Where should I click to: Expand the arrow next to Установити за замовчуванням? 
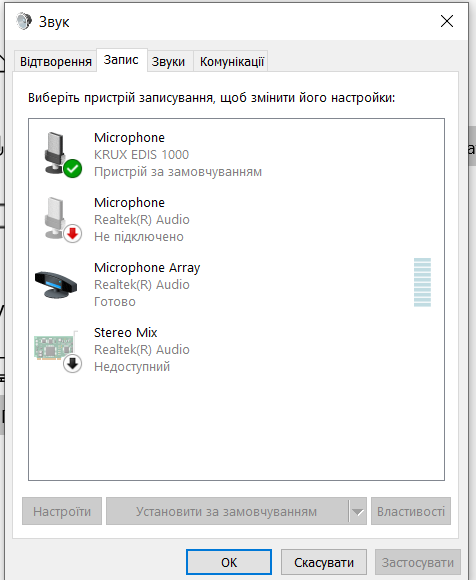pyautogui.click(x=357, y=511)
